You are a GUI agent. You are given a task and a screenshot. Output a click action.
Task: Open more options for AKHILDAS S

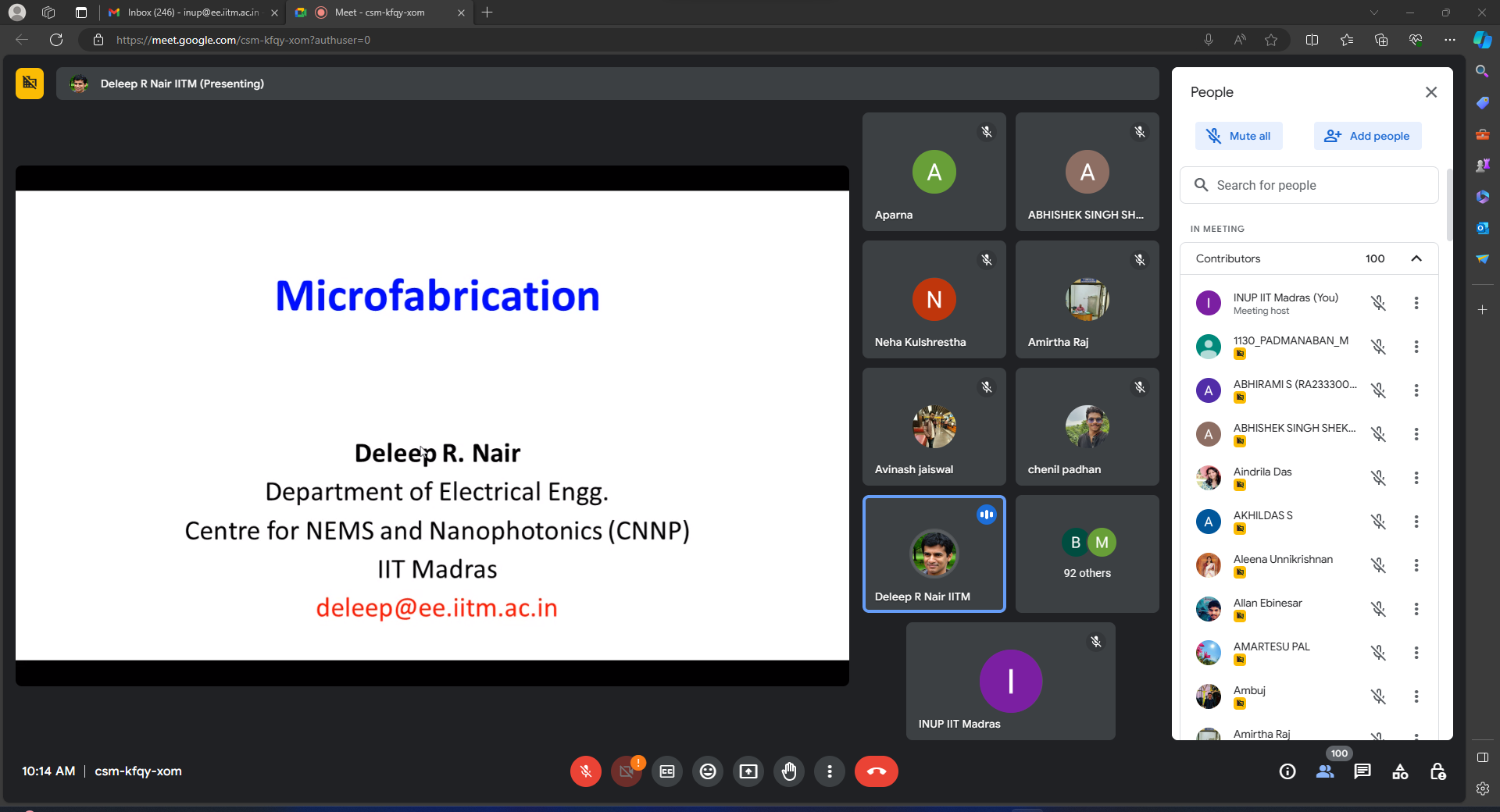(1416, 522)
